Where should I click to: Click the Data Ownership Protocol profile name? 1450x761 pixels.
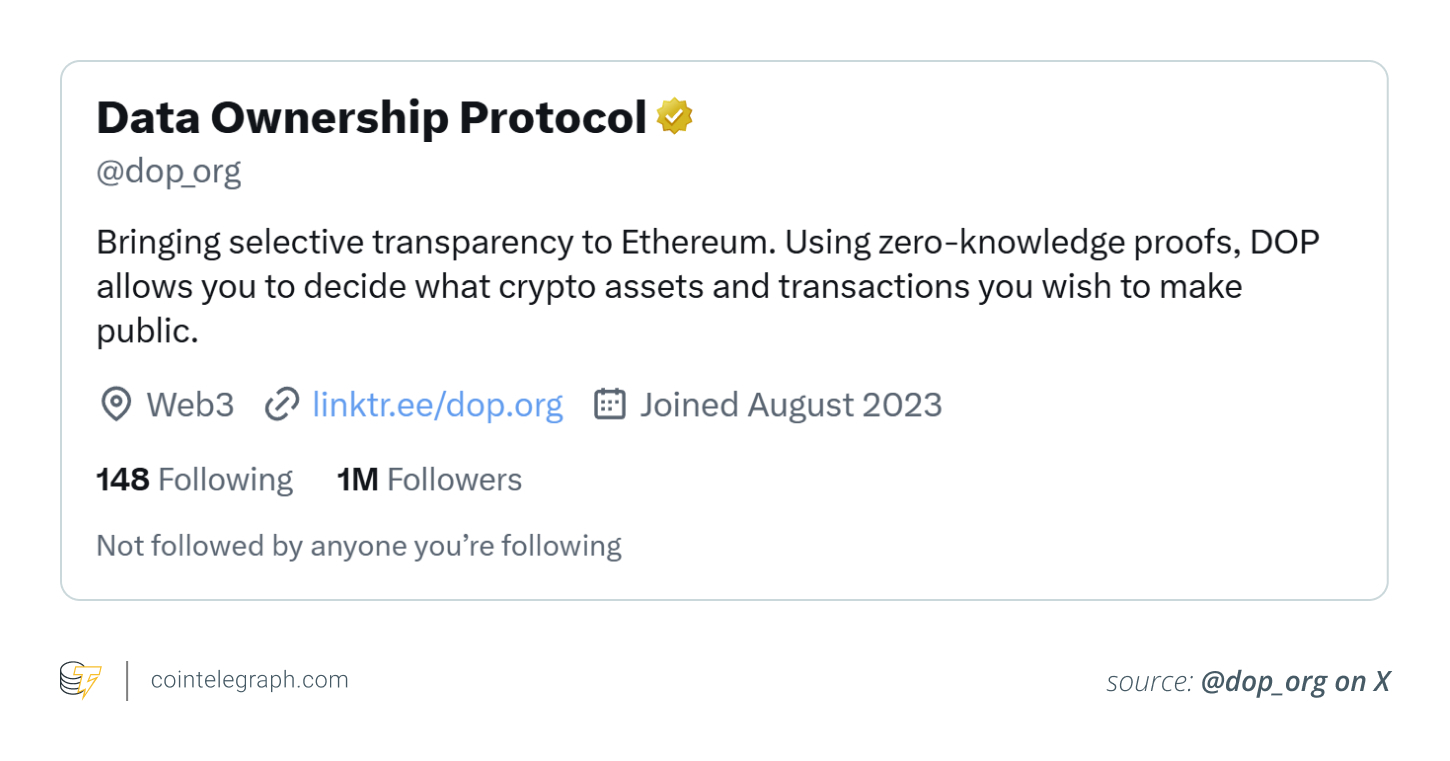pyautogui.click(x=371, y=118)
